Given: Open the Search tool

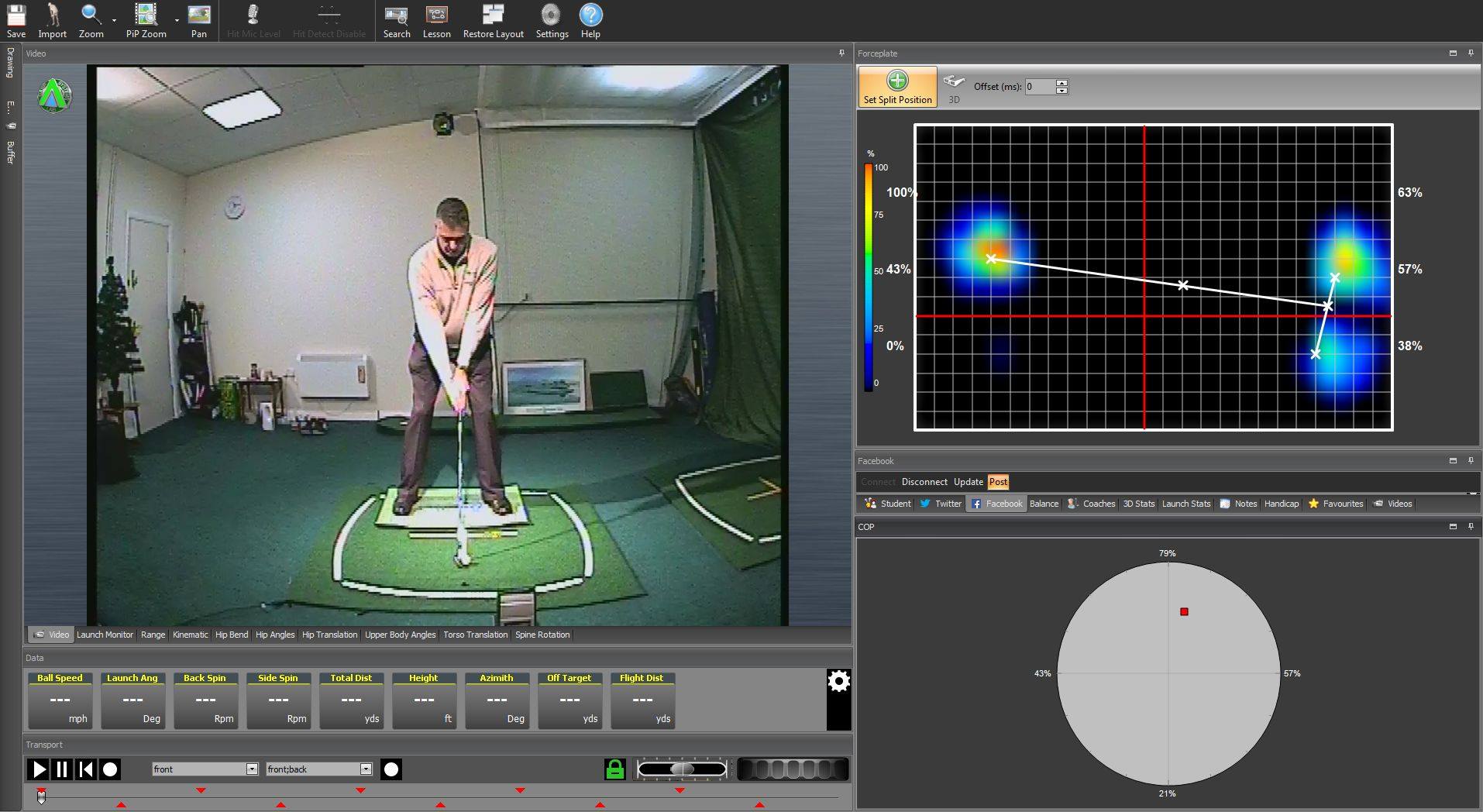Looking at the screenshot, I should tap(397, 21).
